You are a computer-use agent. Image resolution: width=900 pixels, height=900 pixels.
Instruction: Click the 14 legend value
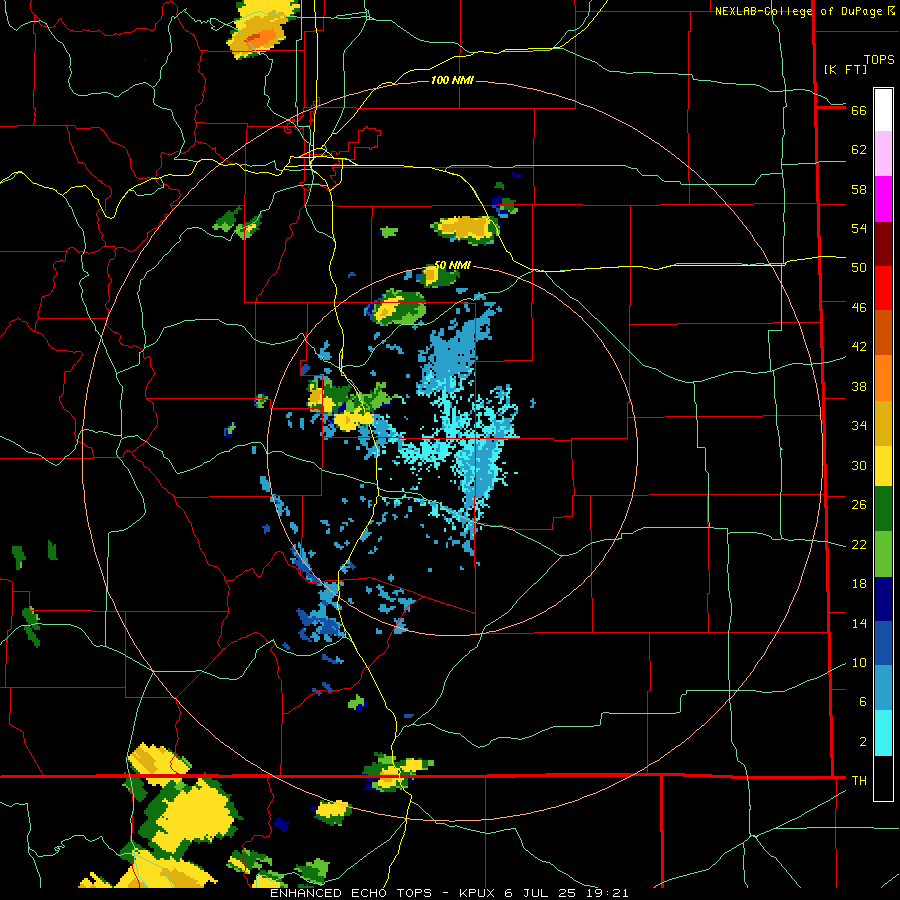[859, 623]
